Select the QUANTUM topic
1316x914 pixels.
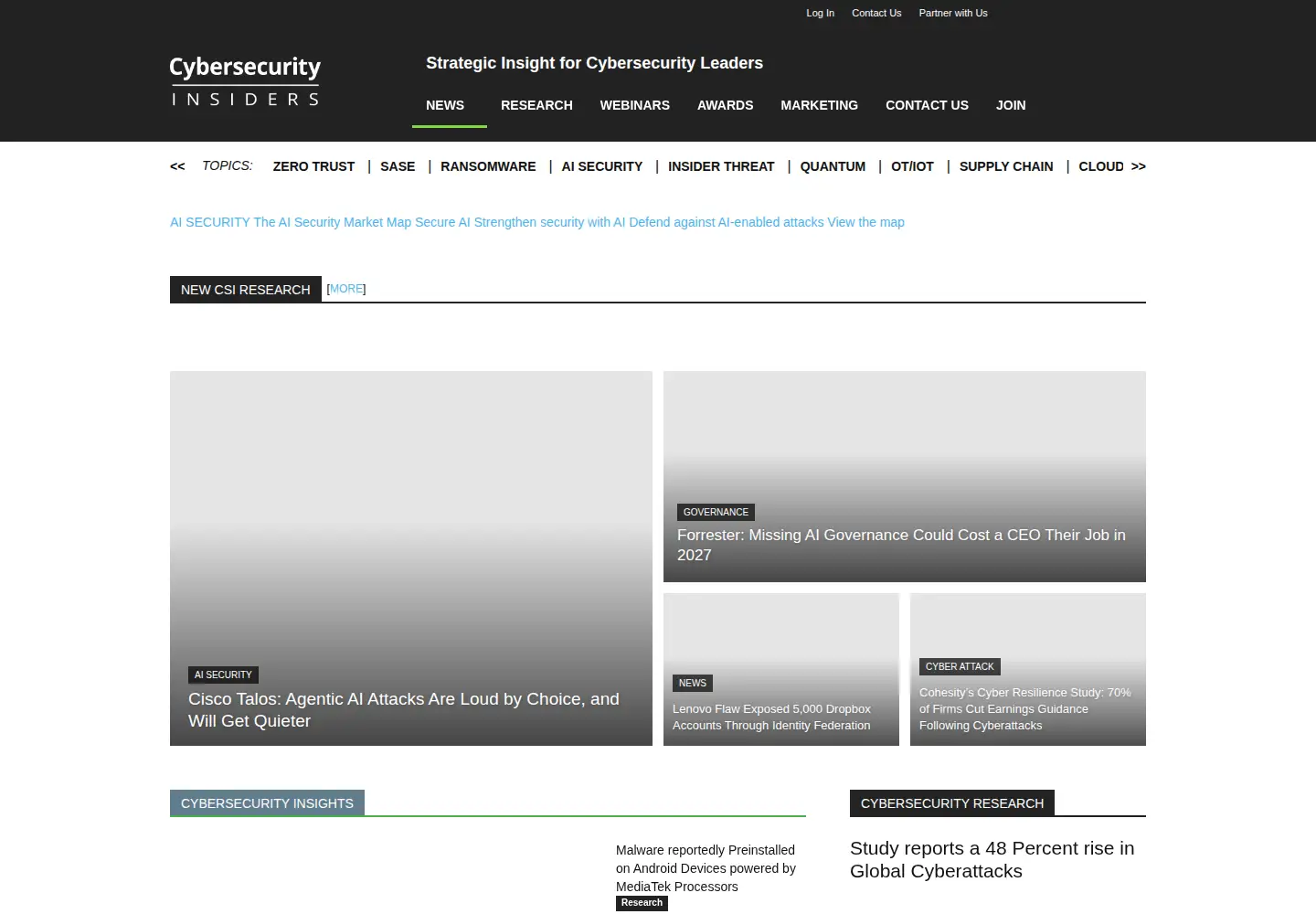coord(833,166)
